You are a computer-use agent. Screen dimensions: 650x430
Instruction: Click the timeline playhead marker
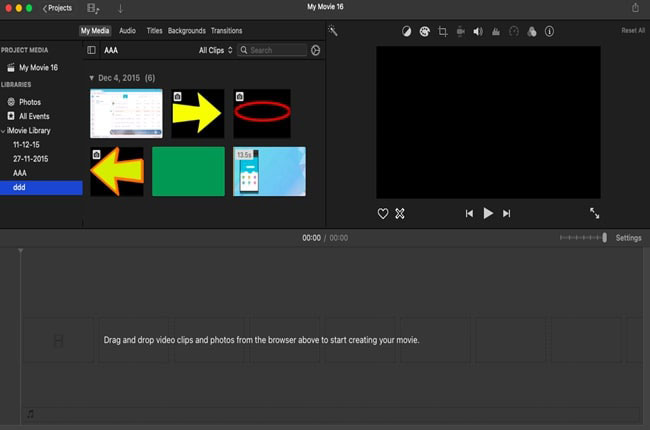point(20,251)
